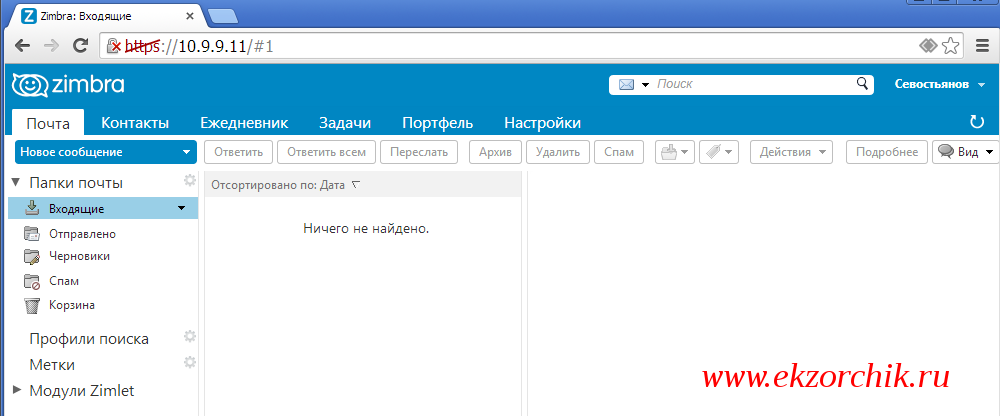Open the Mail folders gear options

point(189,181)
